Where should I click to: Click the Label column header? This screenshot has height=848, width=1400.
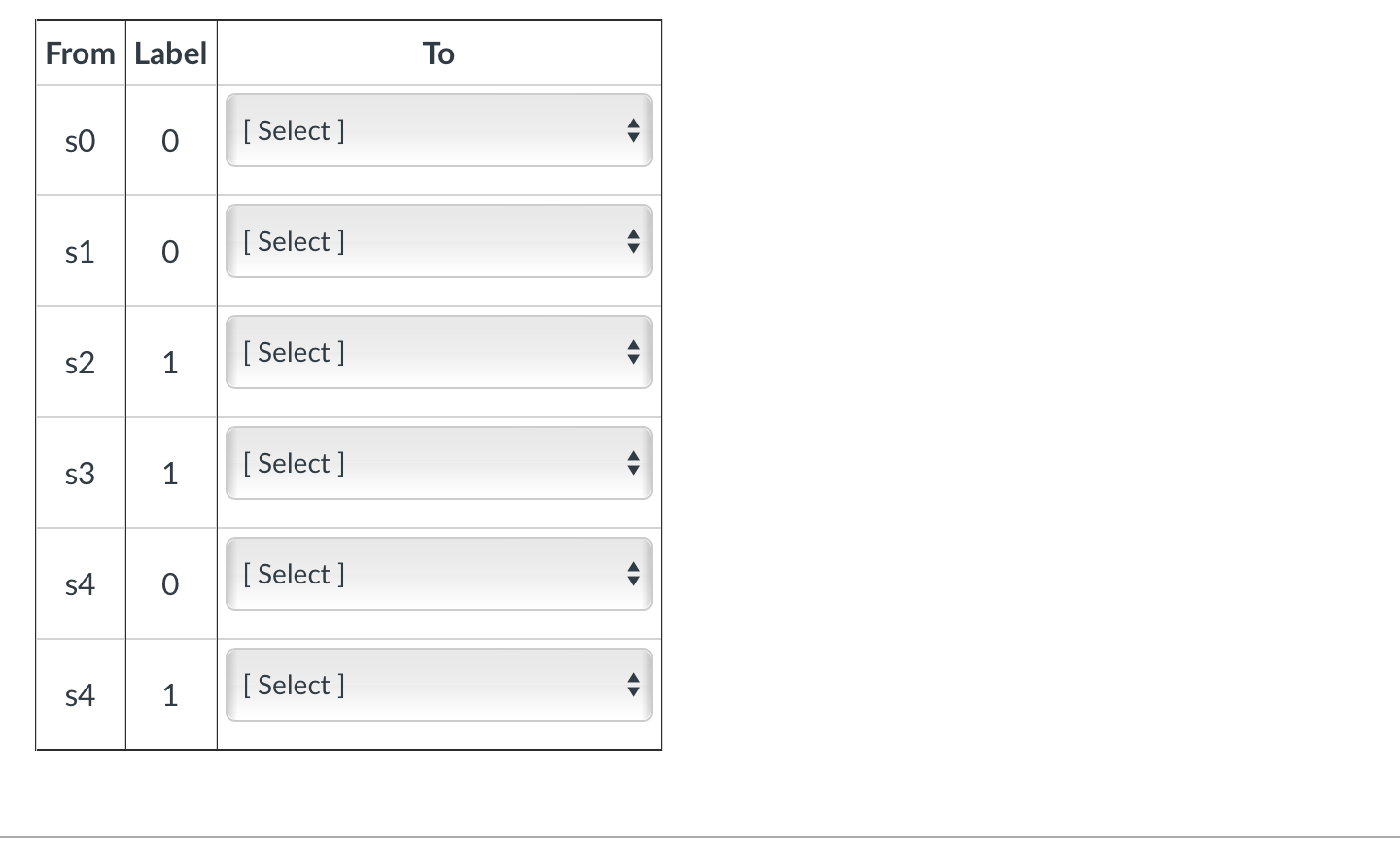171,53
